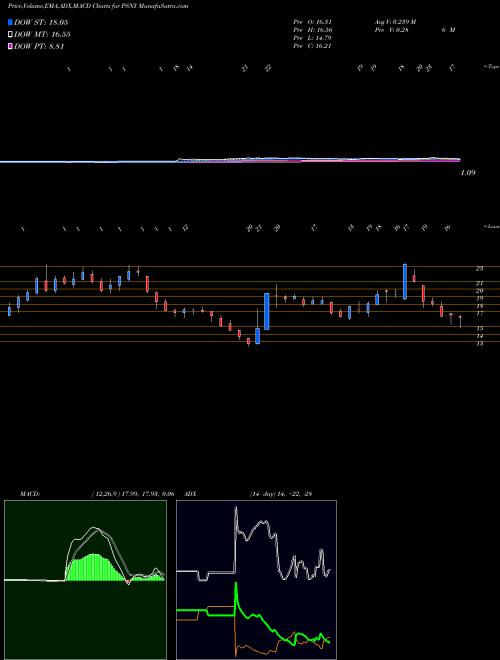Click the '1.09' value beside the EMA lines
This screenshot has height=660, width=500.
[468, 173]
